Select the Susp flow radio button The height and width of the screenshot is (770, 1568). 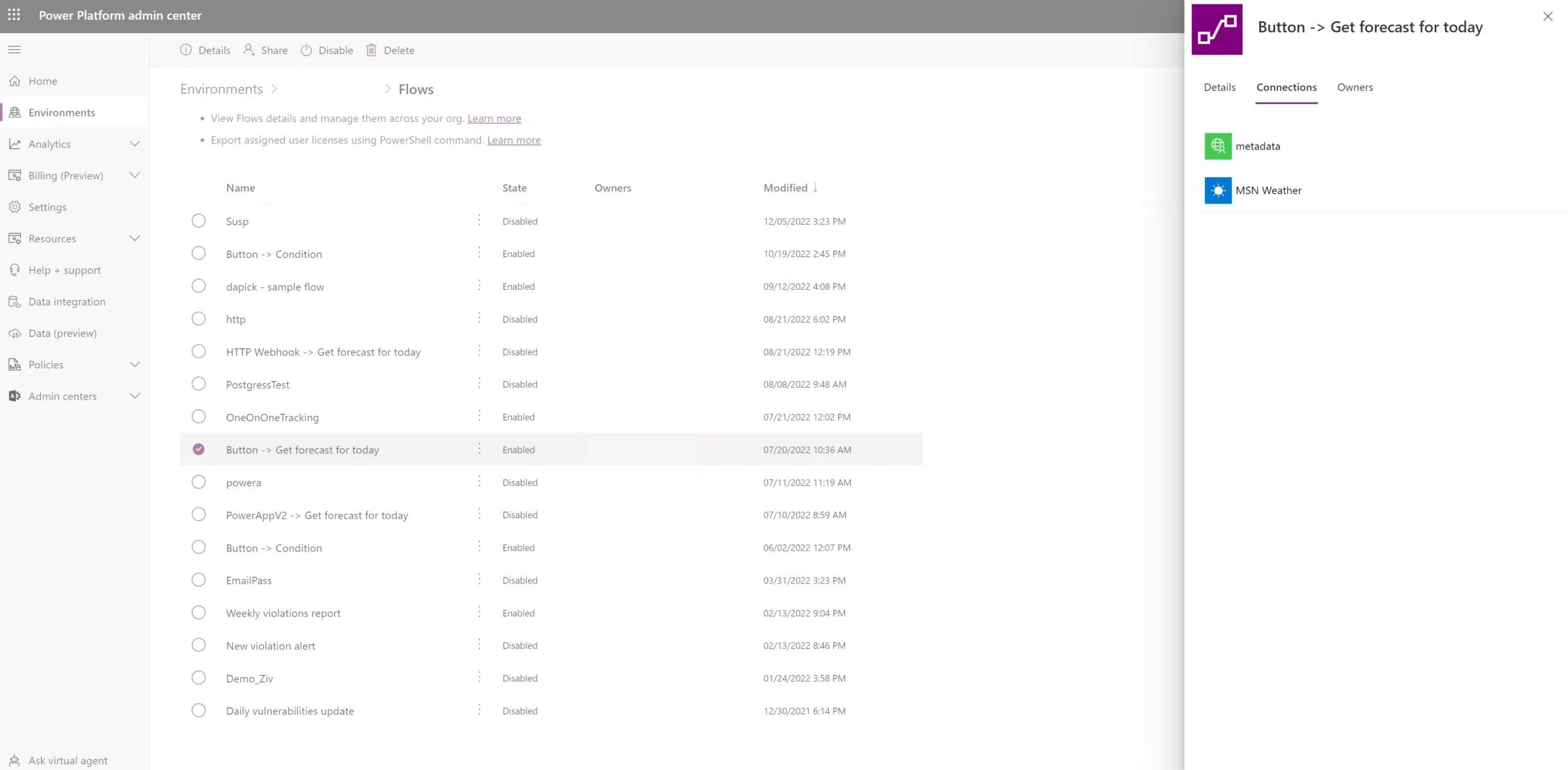coord(198,221)
